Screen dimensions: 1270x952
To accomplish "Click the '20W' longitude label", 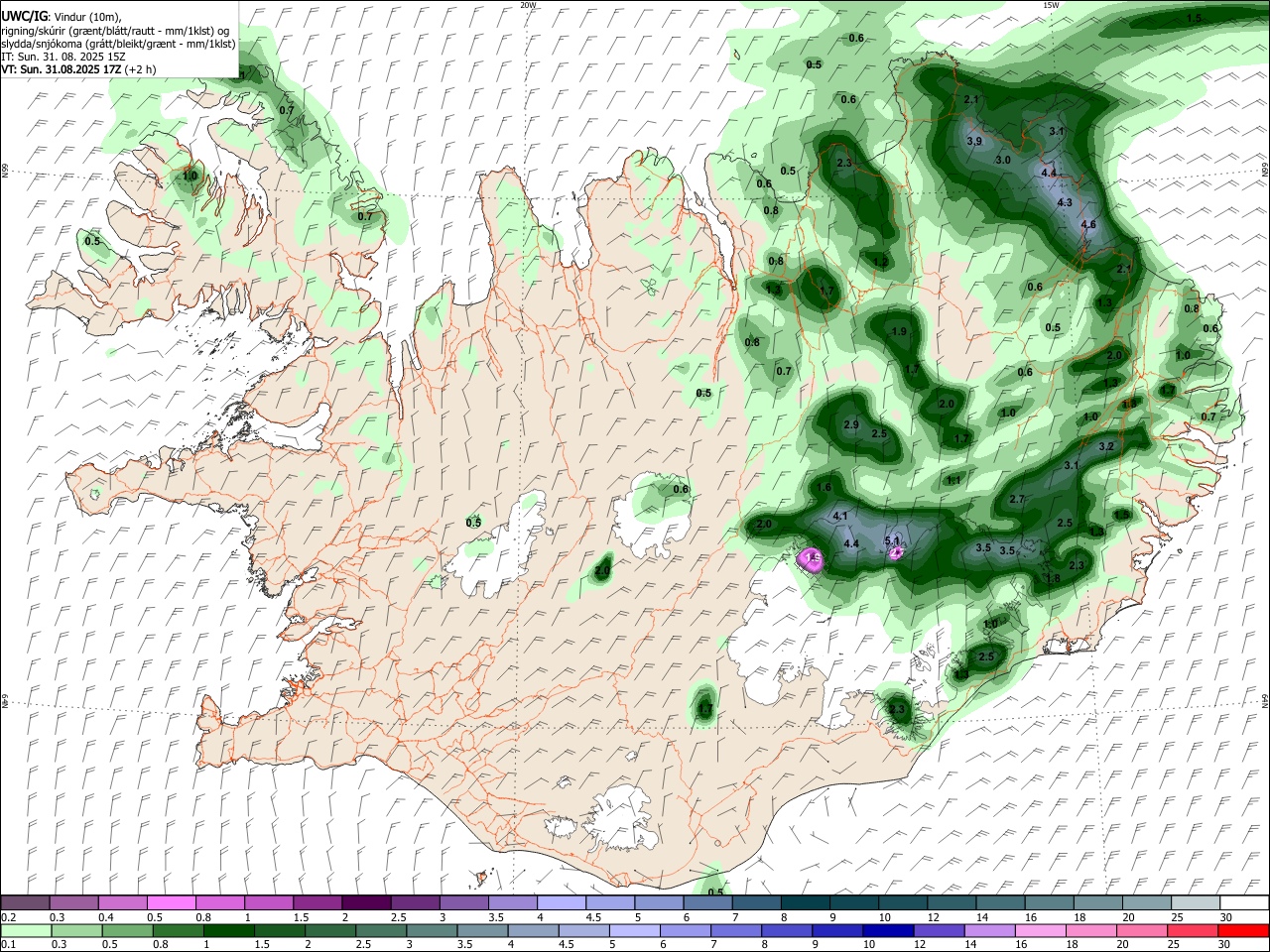I will [528, 5].
